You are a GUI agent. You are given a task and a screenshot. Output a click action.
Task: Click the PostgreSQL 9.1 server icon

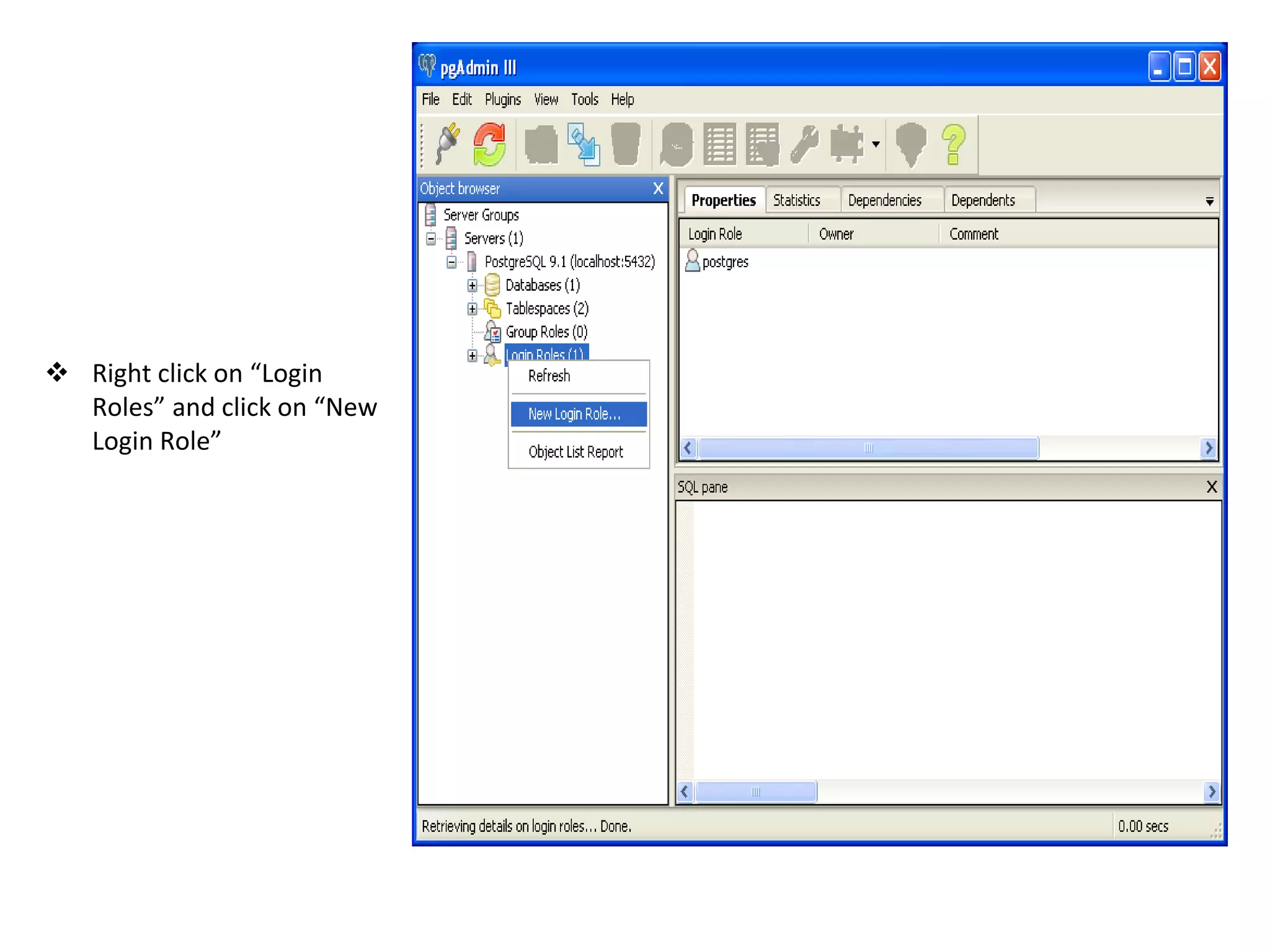(472, 262)
